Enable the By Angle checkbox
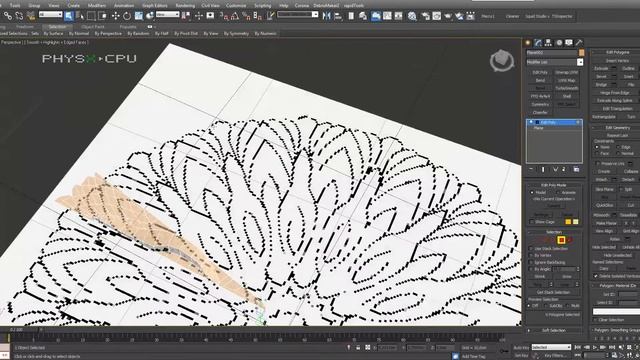This screenshot has height=360, width=640. [x=531, y=269]
